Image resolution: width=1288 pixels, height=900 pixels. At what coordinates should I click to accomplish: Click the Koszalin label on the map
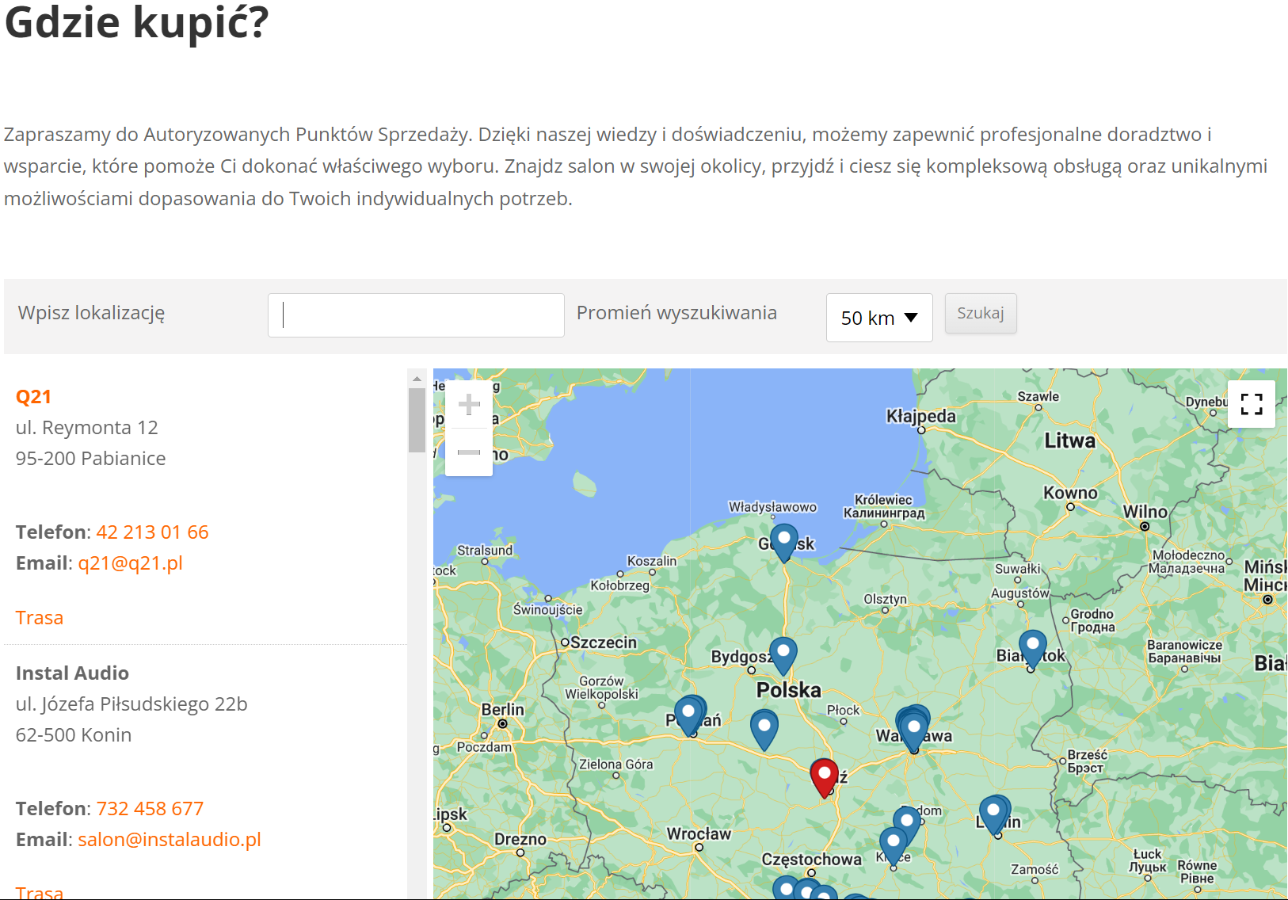coord(651,562)
